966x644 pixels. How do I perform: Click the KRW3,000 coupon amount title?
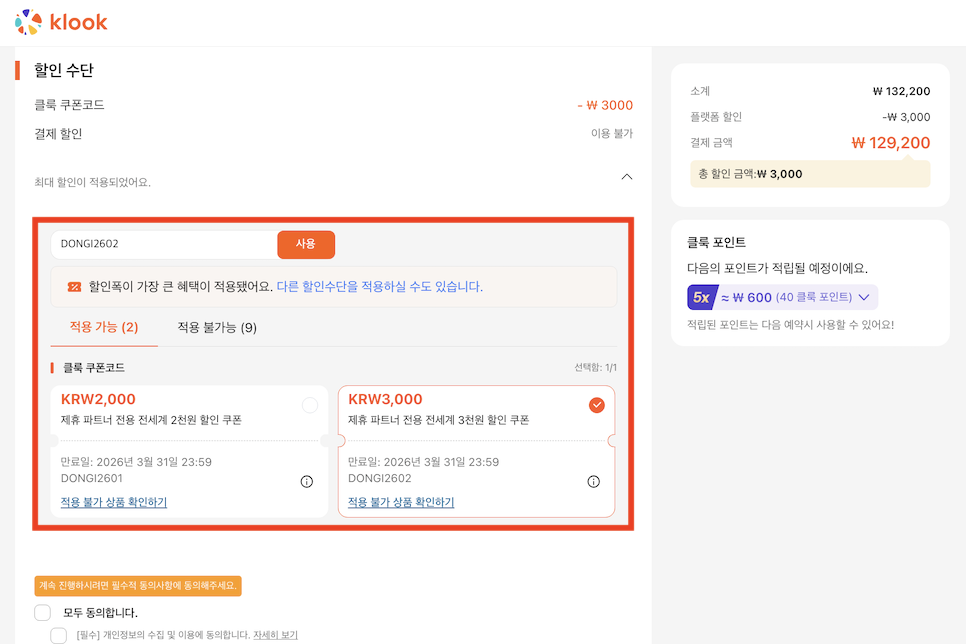[385, 399]
